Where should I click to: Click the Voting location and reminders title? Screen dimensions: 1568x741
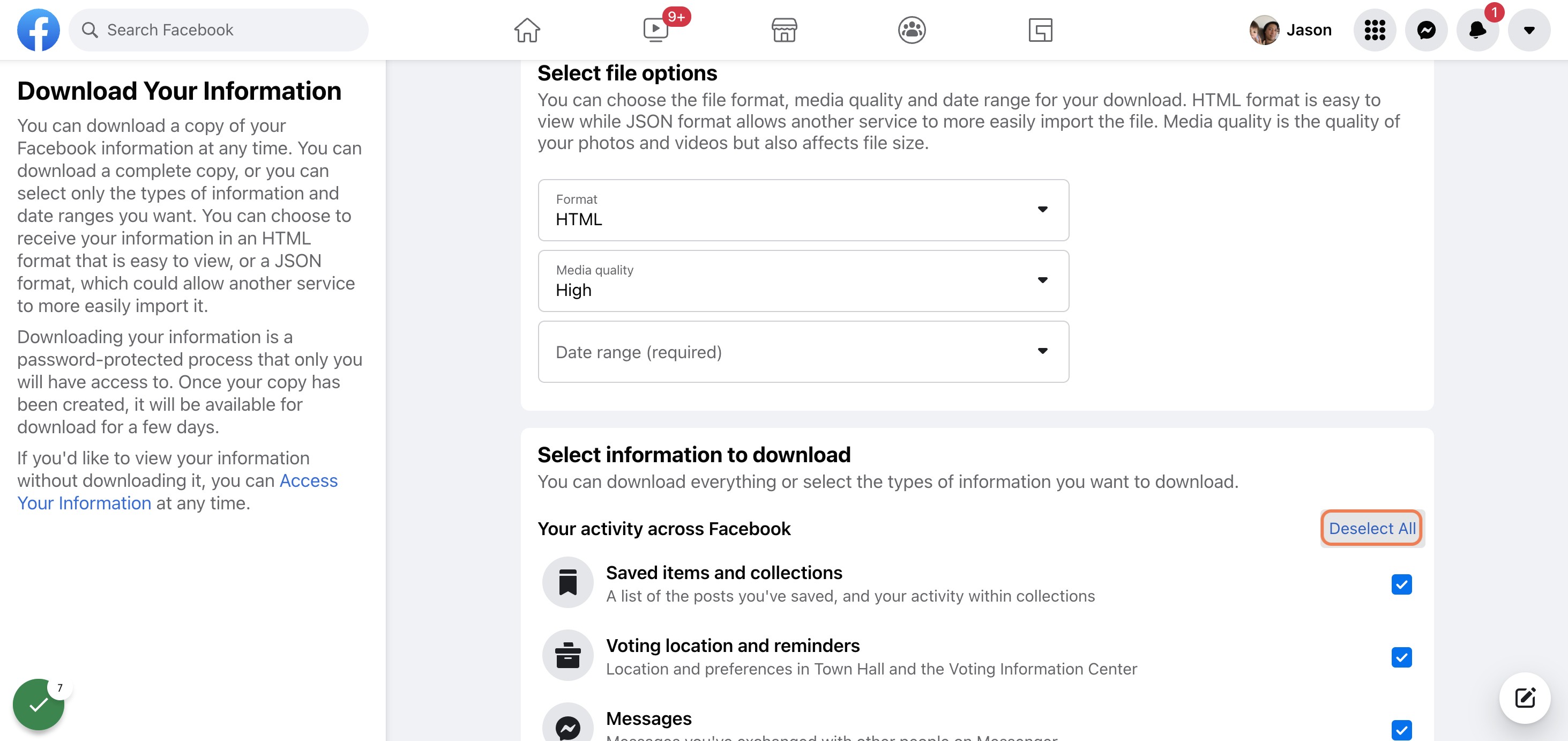[733, 646]
